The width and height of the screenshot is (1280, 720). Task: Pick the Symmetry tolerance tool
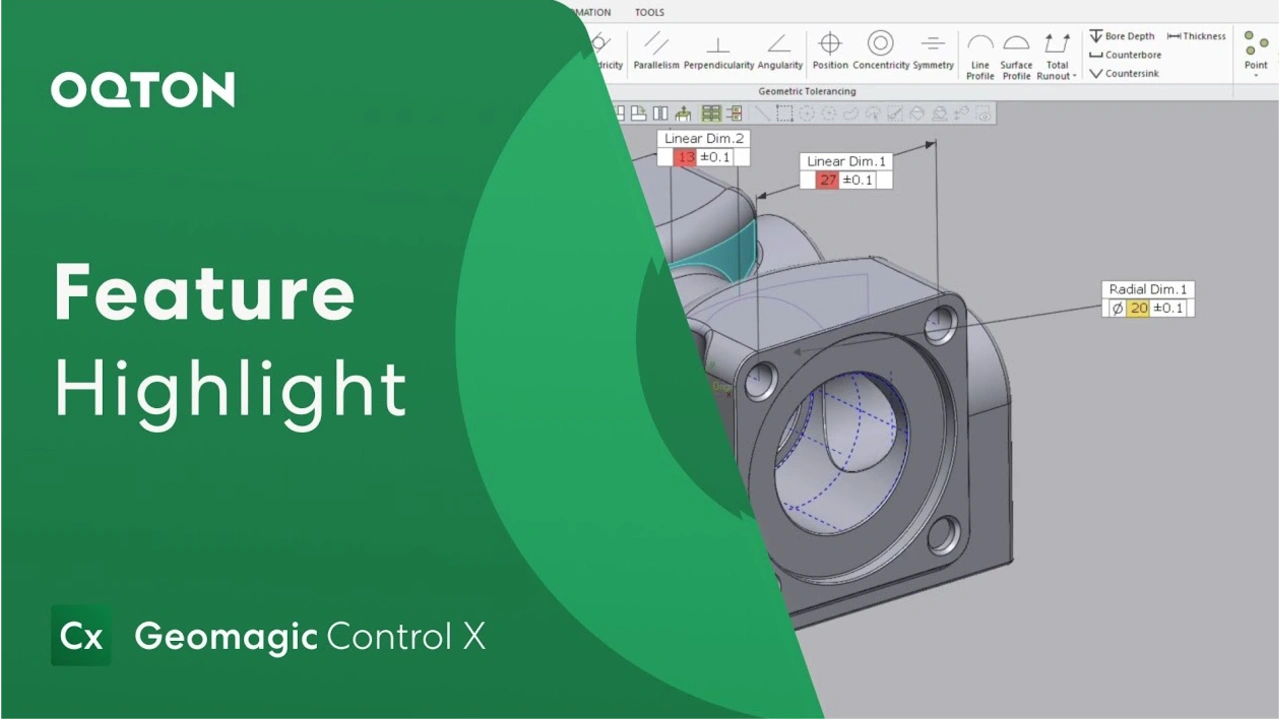[x=933, y=52]
